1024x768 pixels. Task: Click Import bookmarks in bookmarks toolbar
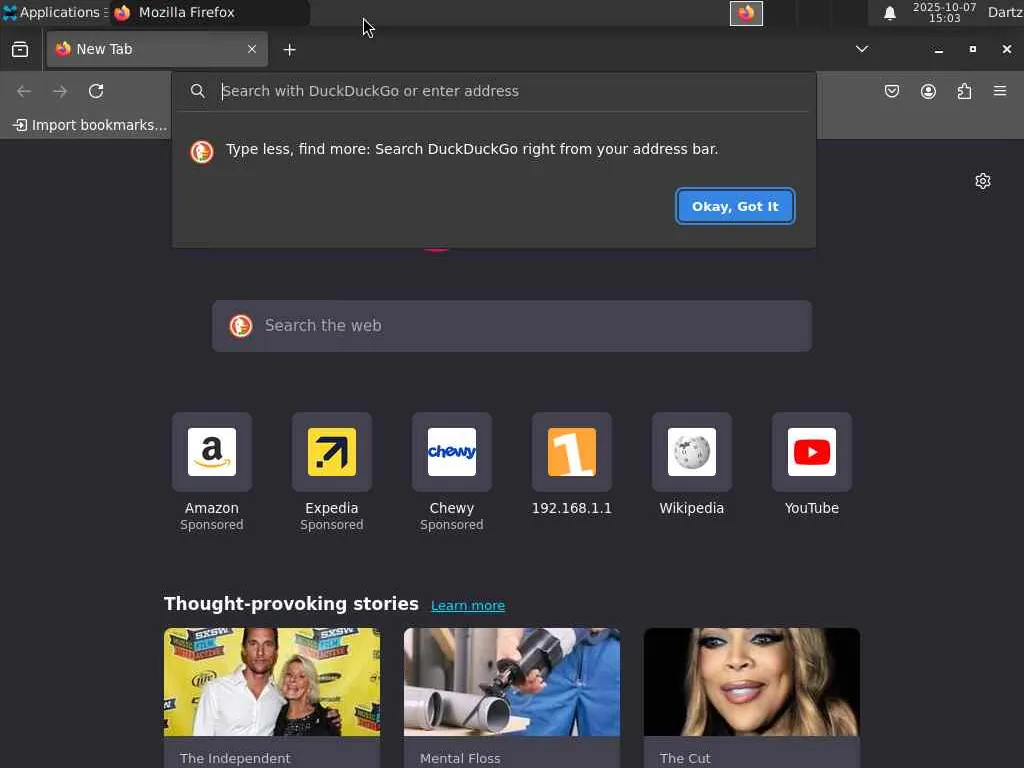click(x=90, y=125)
